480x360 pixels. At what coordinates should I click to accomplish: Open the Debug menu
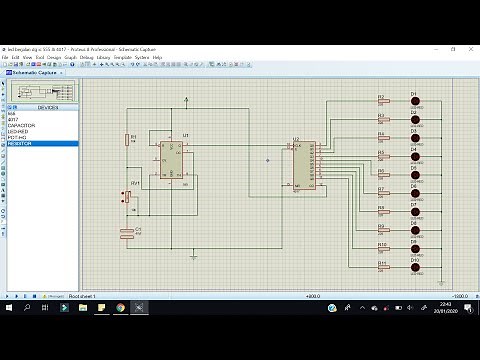86,57
